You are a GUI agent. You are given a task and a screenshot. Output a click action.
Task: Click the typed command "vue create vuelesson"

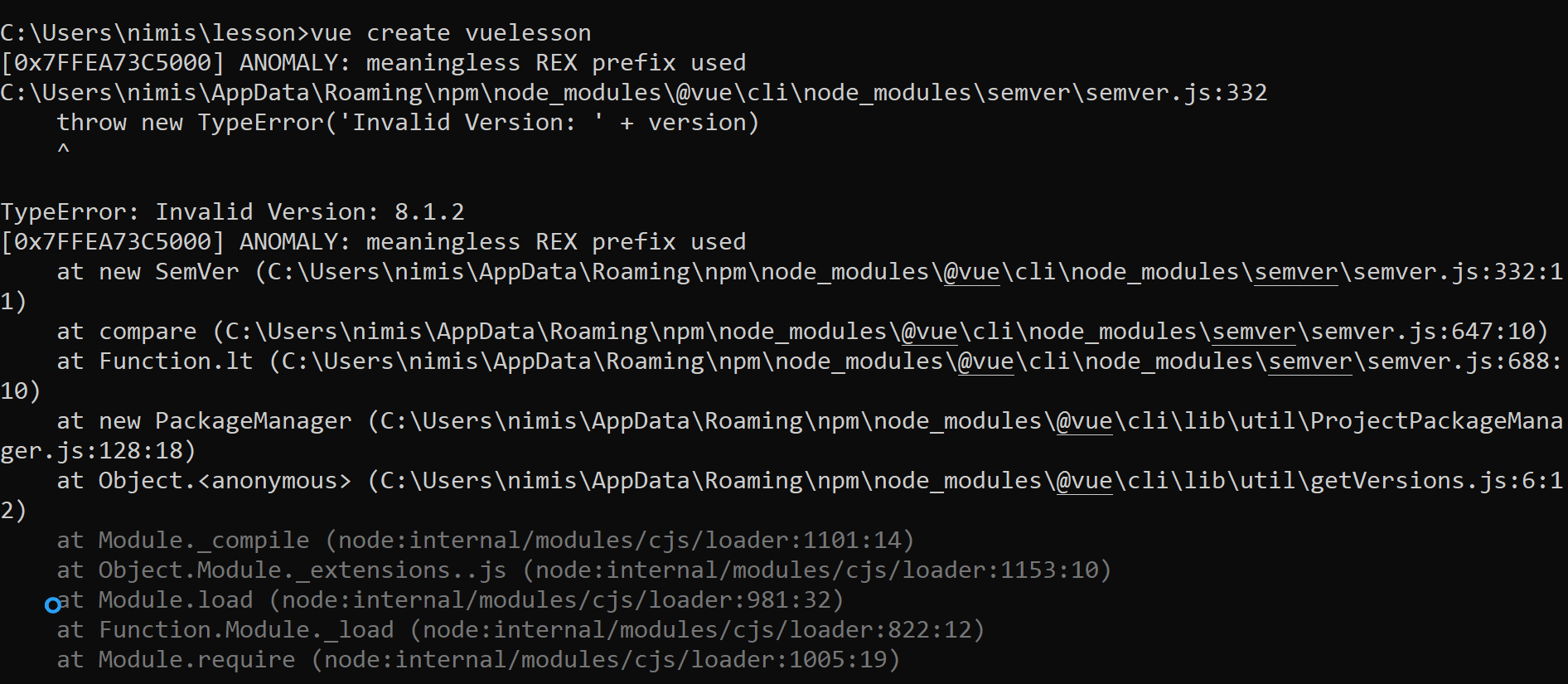point(451,33)
